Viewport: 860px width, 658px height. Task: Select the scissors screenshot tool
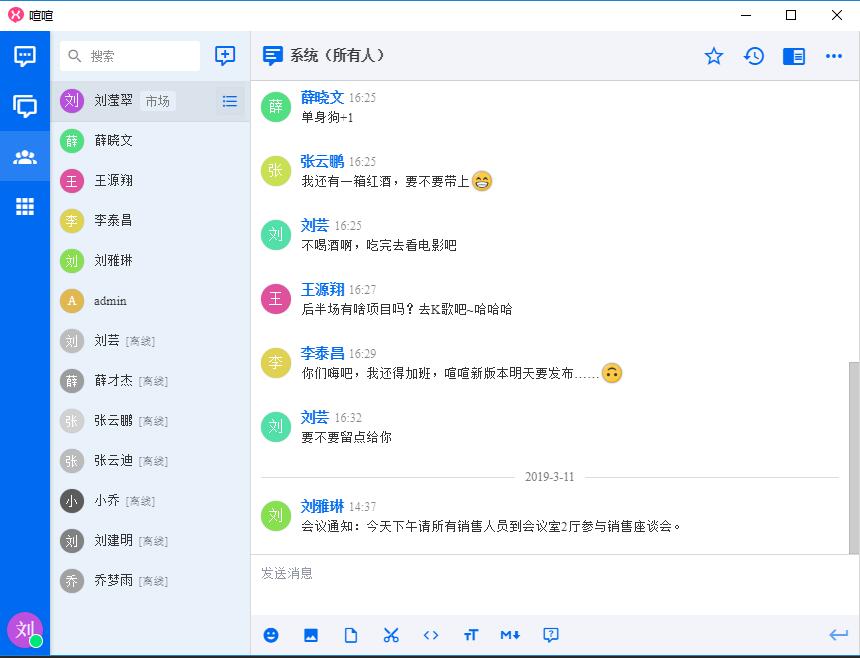[391, 635]
